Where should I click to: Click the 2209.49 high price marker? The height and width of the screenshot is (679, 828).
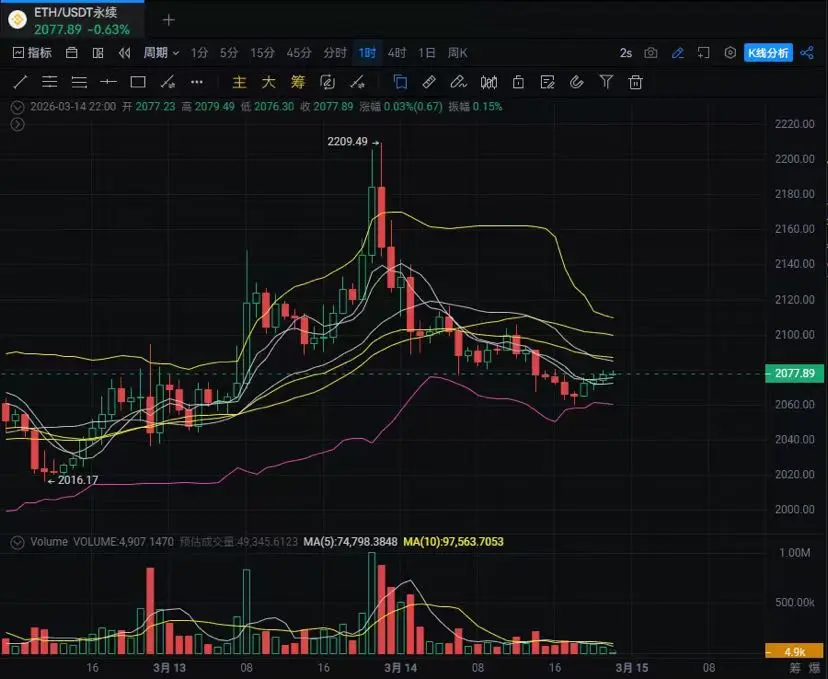[x=347, y=142]
